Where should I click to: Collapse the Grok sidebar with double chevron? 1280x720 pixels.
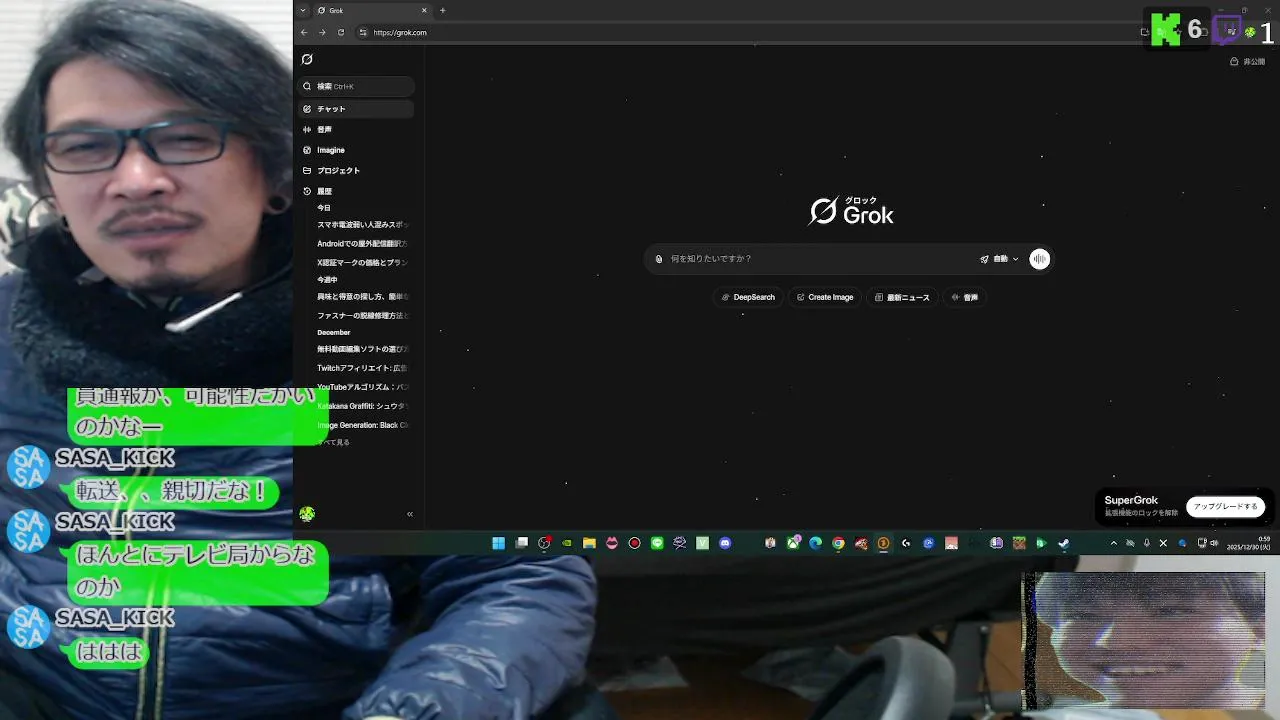click(410, 514)
